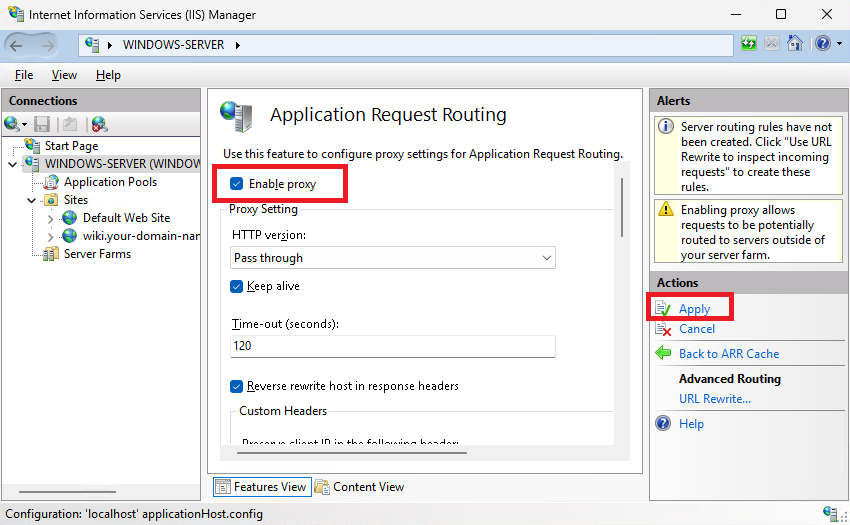Expand the wiki.your-domain-name site node
The height and width of the screenshot is (525, 850).
click(50, 237)
